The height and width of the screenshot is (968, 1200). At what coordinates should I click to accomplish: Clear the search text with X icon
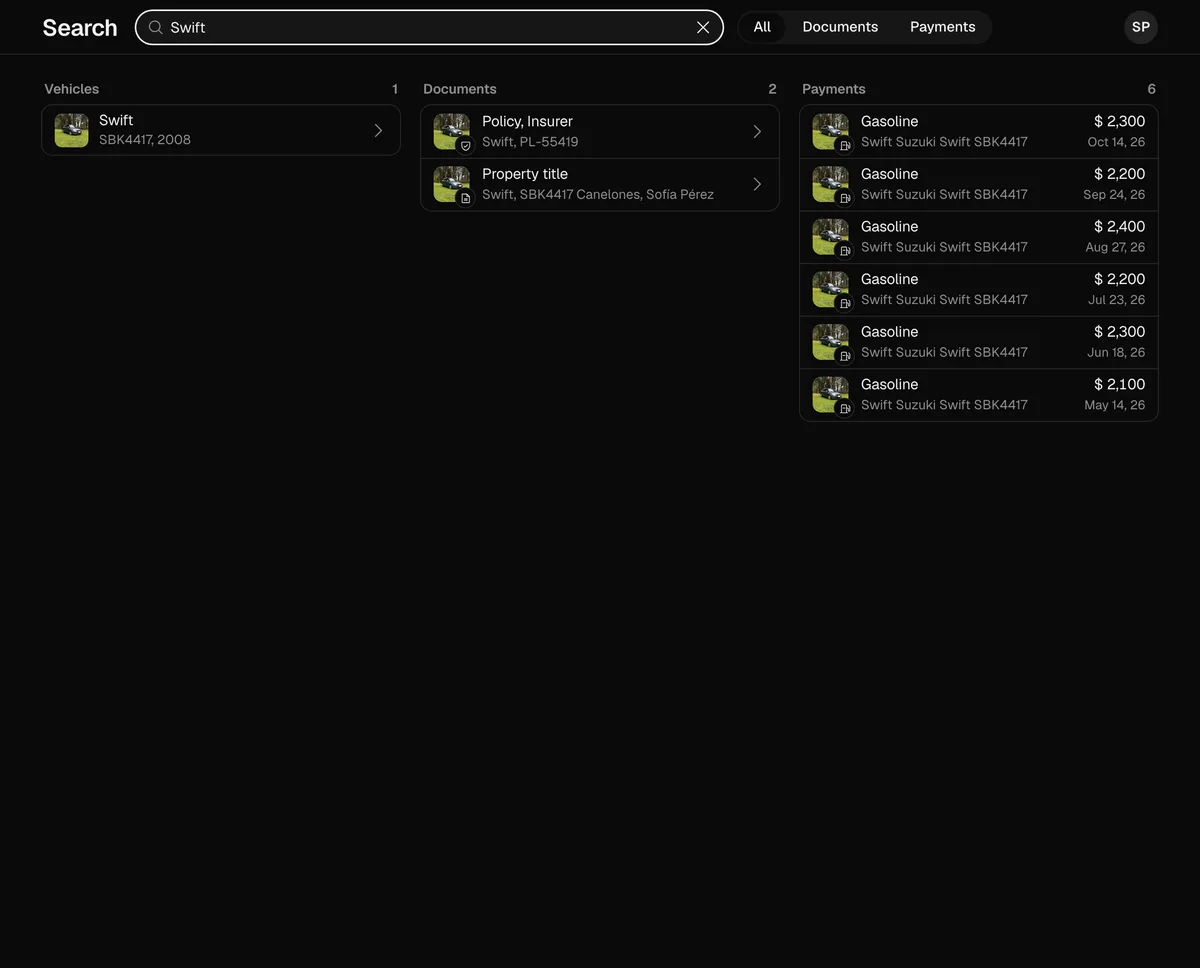pos(703,27)
